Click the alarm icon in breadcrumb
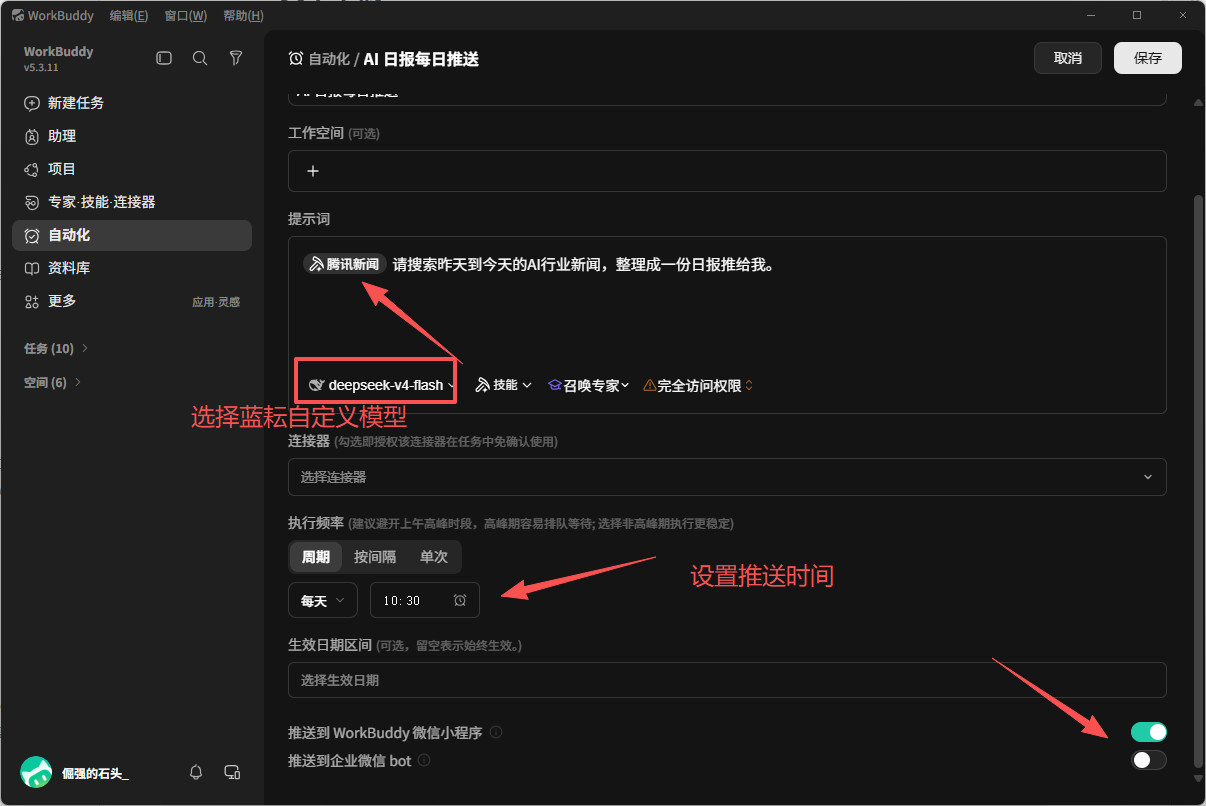 [x=296, y=59]
